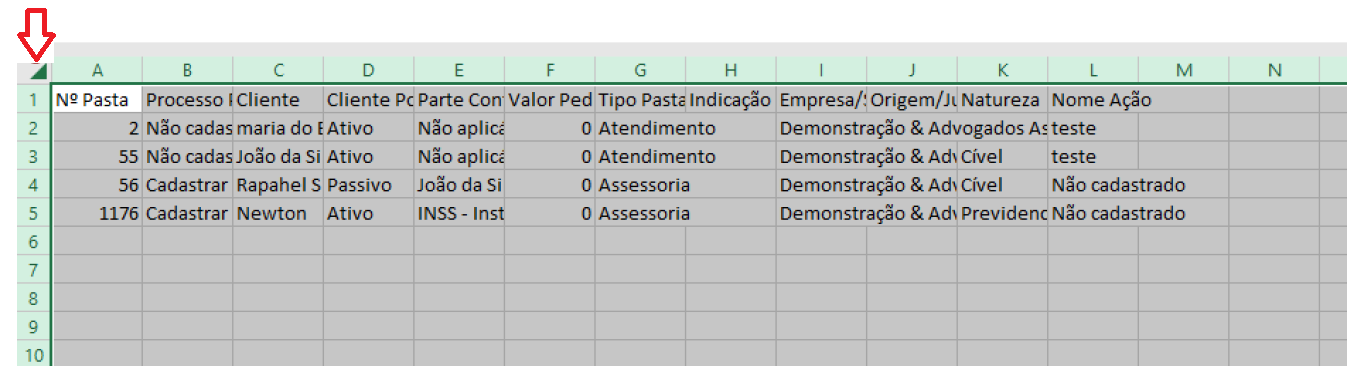
Task: Select row 5 header
Action: tap(34, 213)
